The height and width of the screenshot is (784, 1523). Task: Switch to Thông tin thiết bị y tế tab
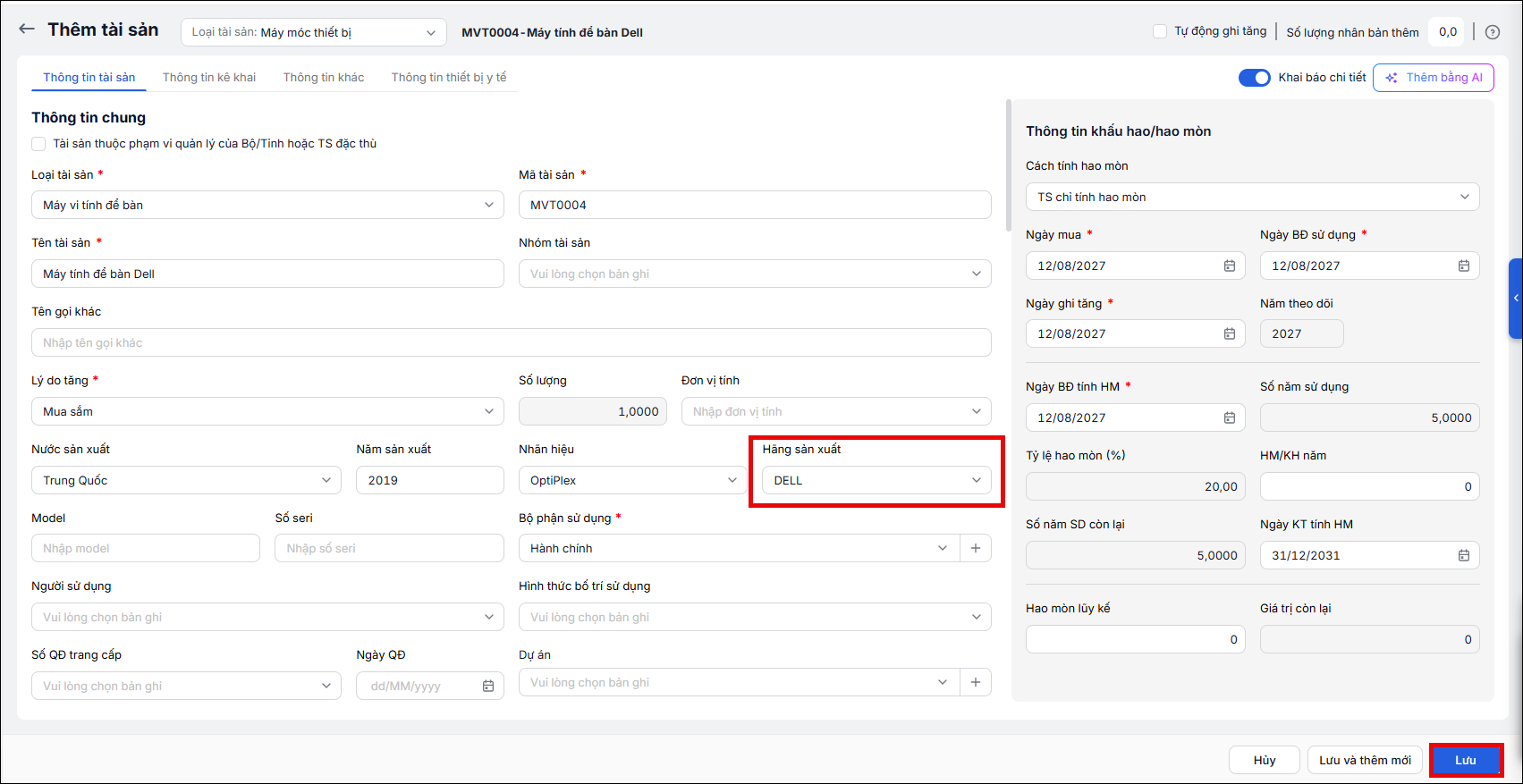(449, 78)
